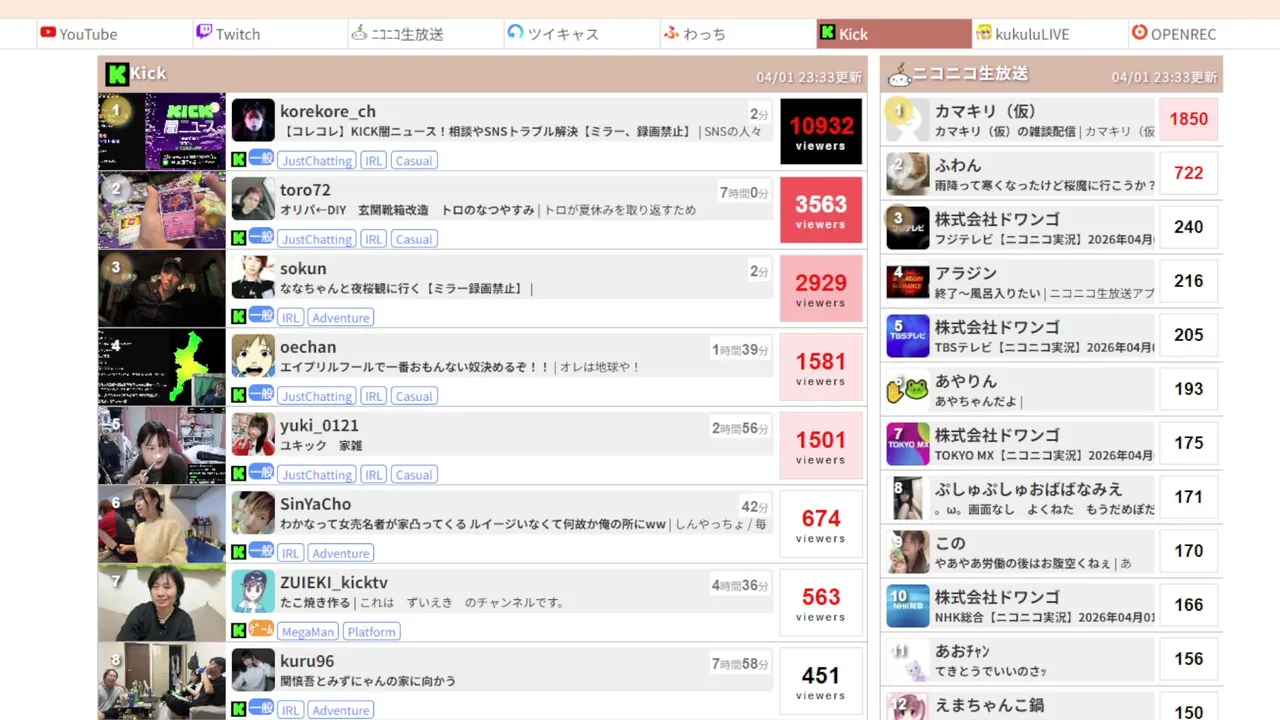Open sokun avatar icon

[253, 277]
